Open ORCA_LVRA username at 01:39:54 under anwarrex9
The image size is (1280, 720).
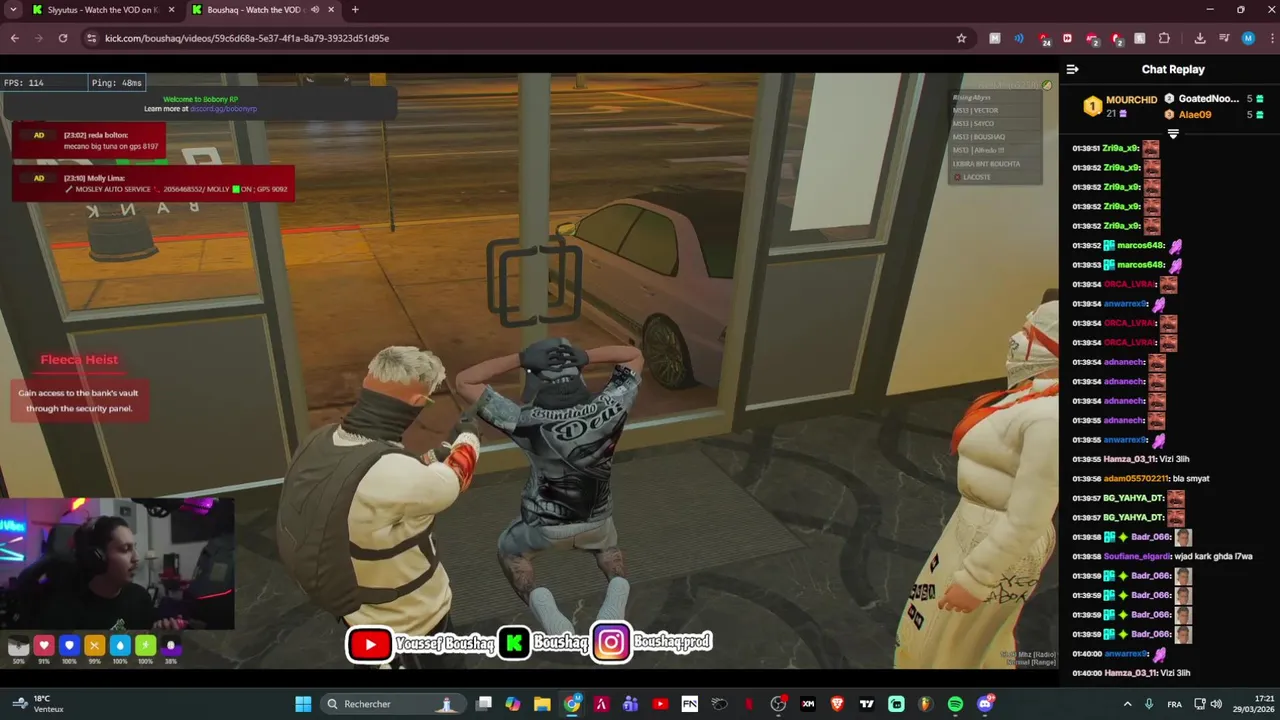(1129, 324)
